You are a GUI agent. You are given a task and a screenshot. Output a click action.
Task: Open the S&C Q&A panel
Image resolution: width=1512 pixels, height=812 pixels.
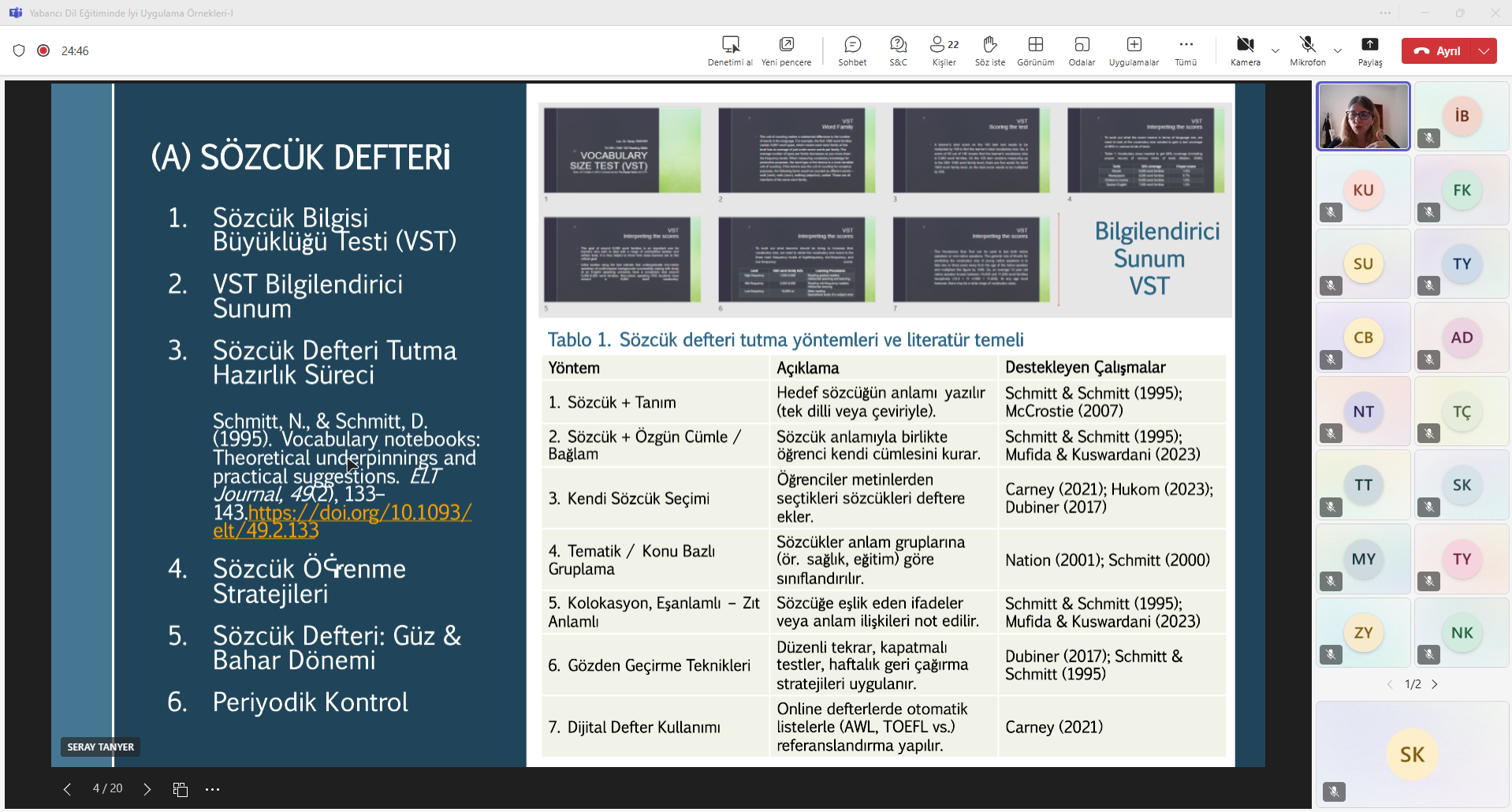click(x=898, y=50)
